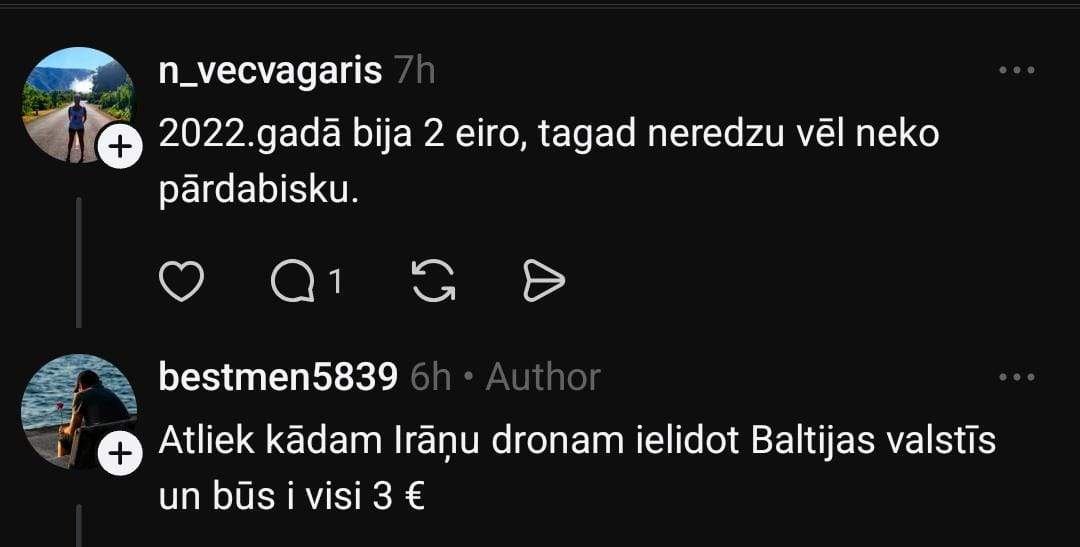
Task: Open the comment starting "2022.gadā bija 2 eiro"
Action: 549,163
